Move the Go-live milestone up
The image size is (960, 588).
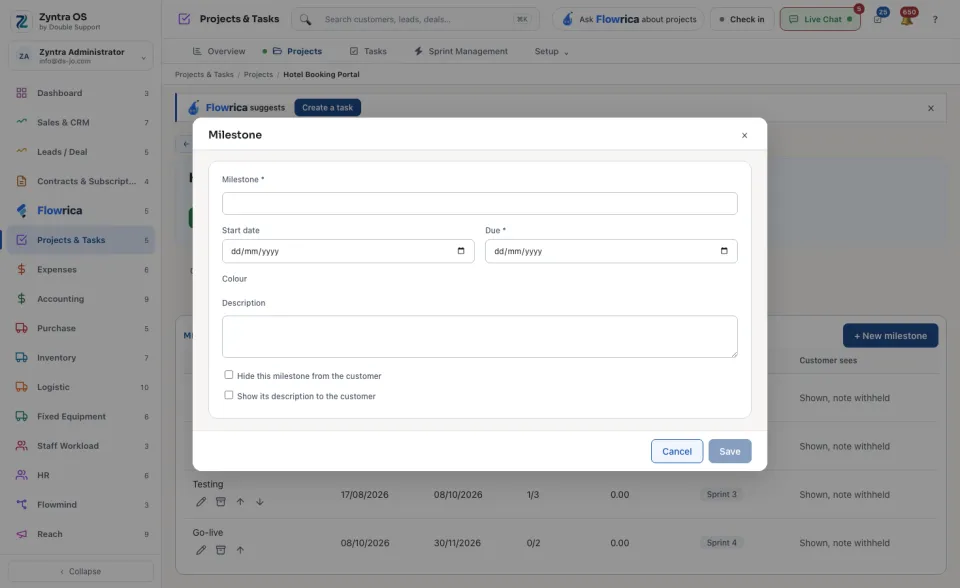(240, 550)
